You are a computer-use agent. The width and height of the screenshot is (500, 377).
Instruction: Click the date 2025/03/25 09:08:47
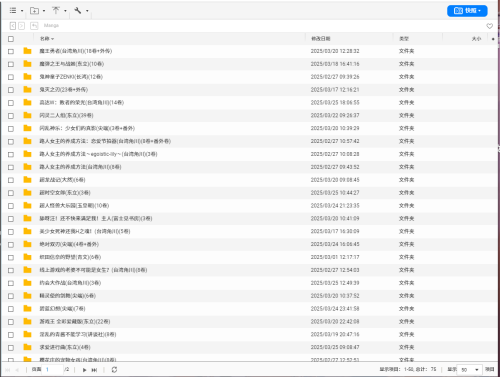pos(335,347)
